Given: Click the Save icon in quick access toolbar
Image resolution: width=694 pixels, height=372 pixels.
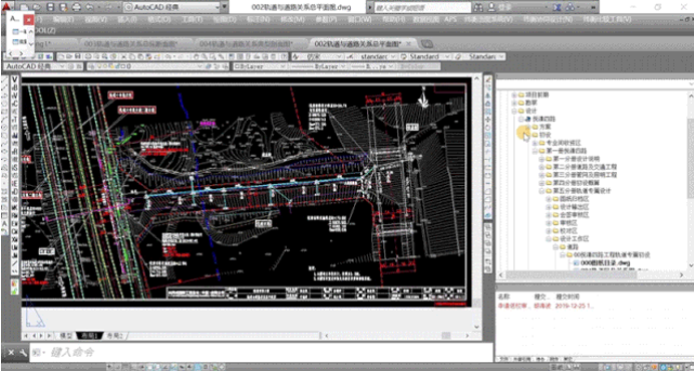Looking at the screenshot, I should tap(50, 7).
